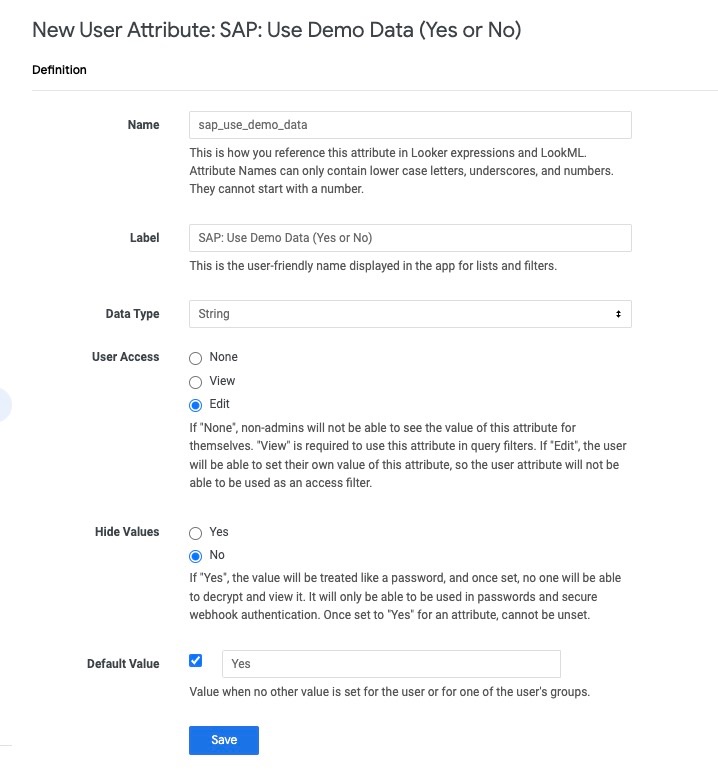Click the Name field label

[x=144, y=125]
